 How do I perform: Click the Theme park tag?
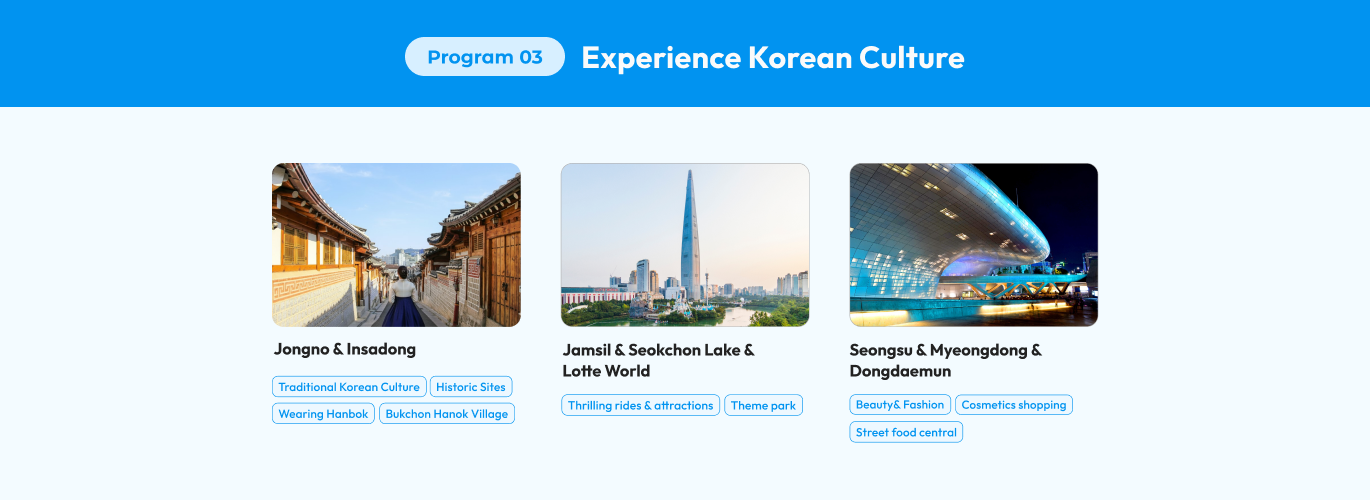(x=763, y=405)
